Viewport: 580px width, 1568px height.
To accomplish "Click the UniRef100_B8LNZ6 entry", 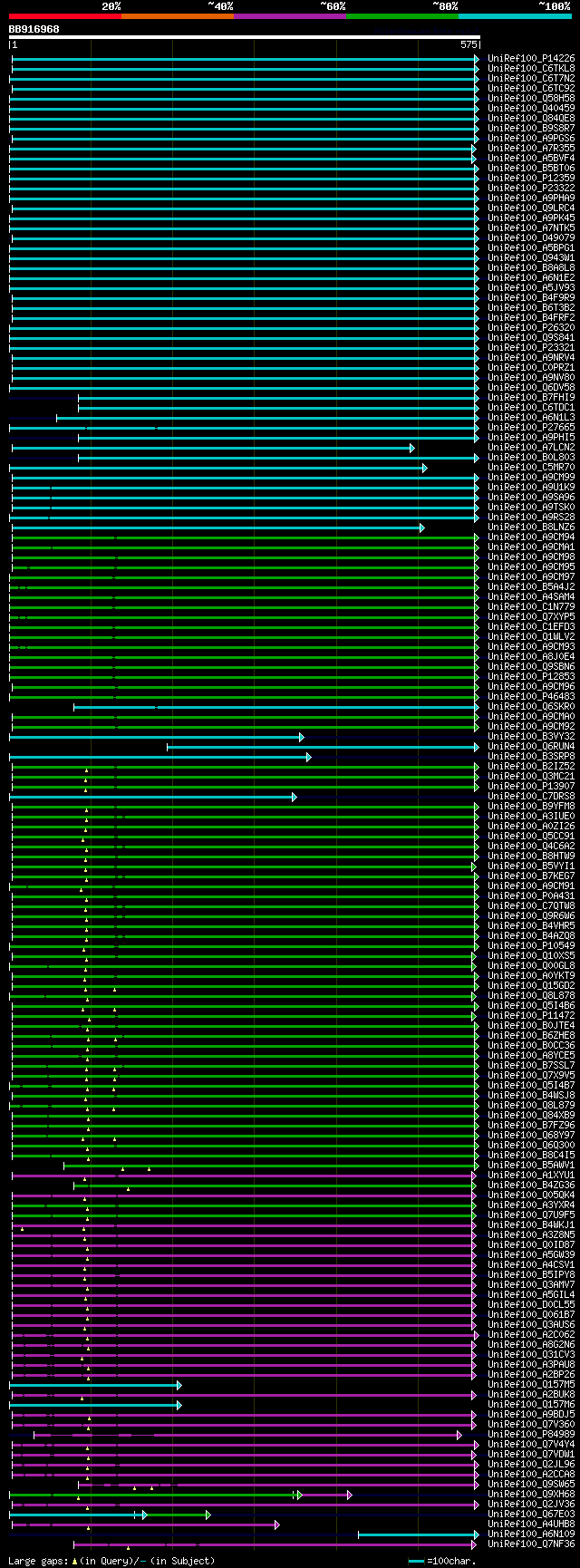I will 531,528.
